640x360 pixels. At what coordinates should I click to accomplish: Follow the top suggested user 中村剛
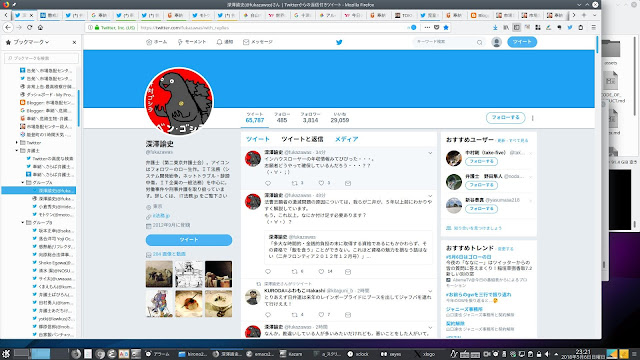[x=481, y=162]
